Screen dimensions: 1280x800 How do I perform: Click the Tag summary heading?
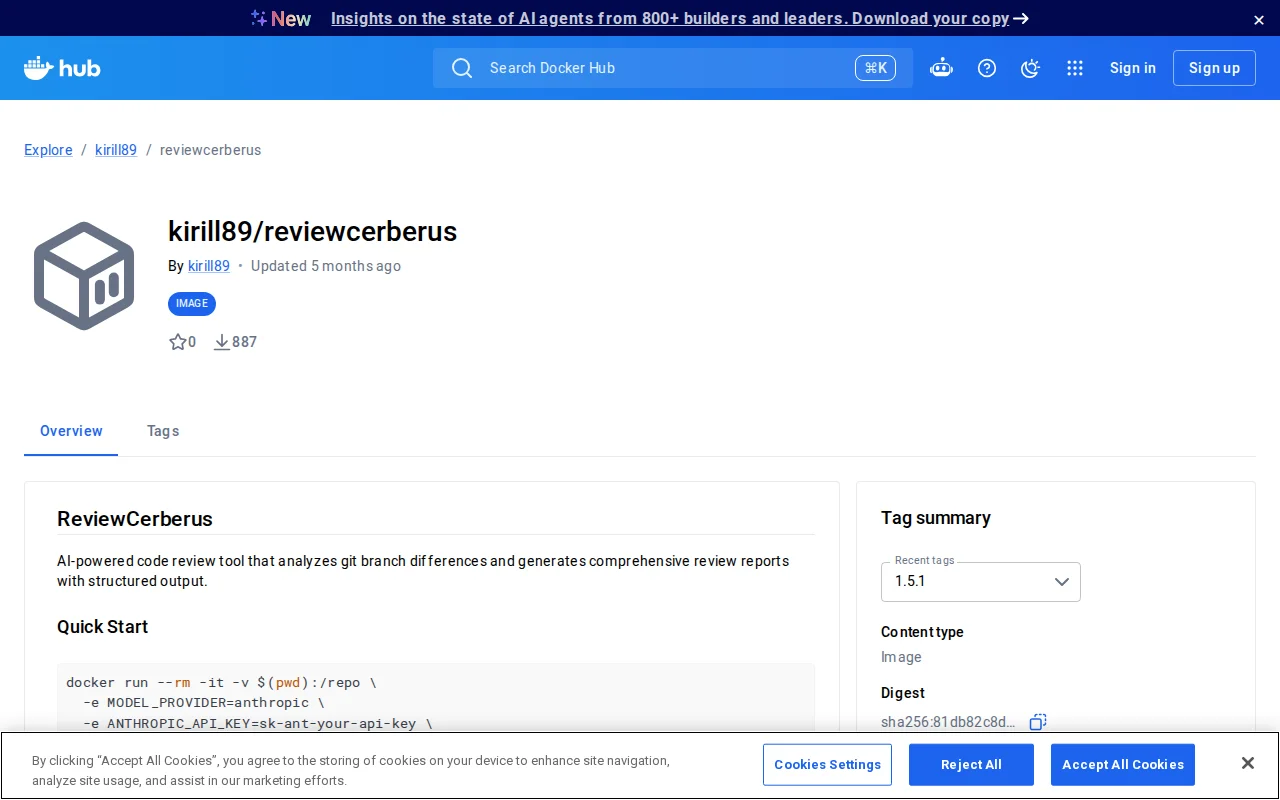coord(936,518)
